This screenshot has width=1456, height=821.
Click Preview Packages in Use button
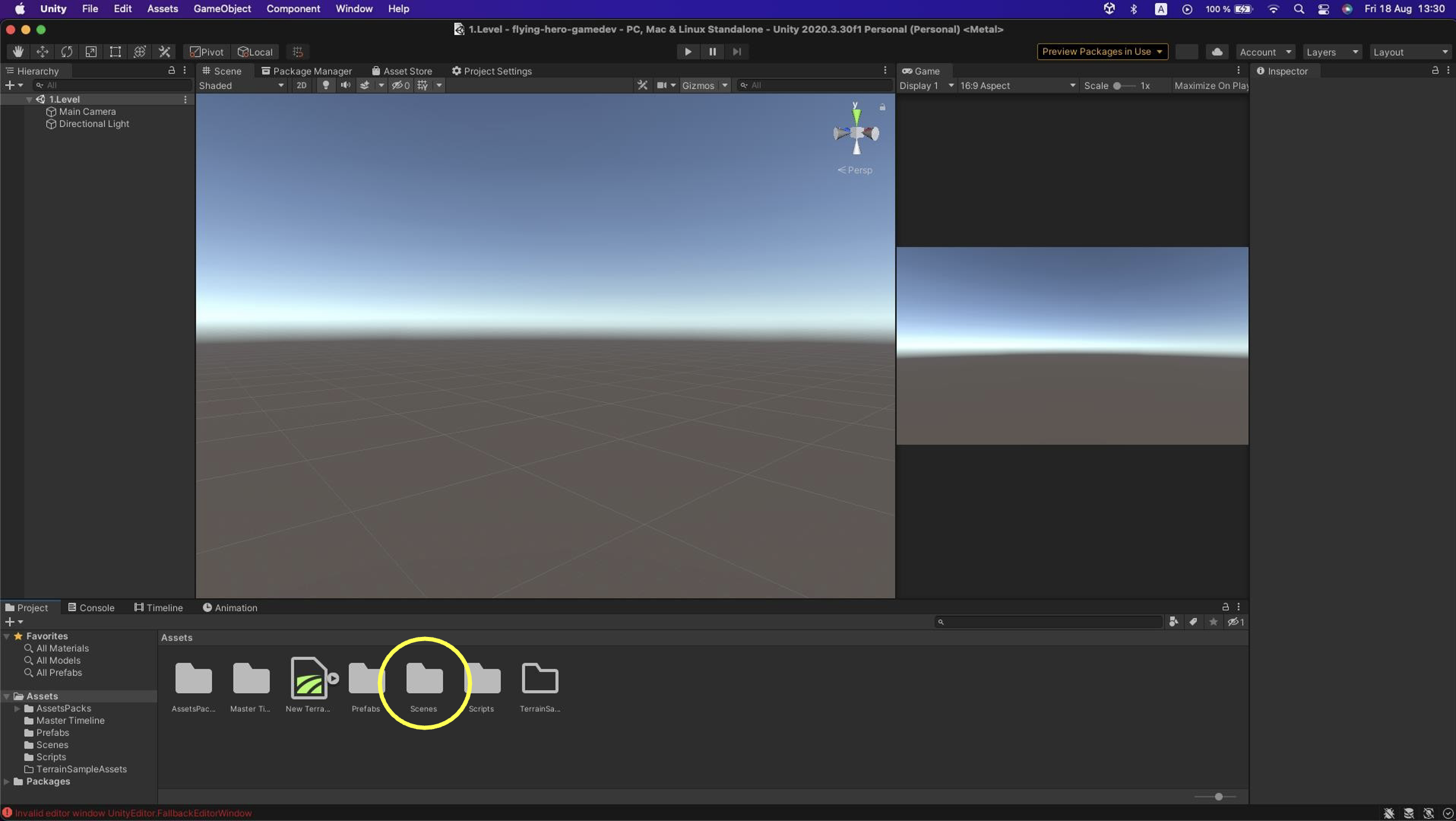point(1102,51)
